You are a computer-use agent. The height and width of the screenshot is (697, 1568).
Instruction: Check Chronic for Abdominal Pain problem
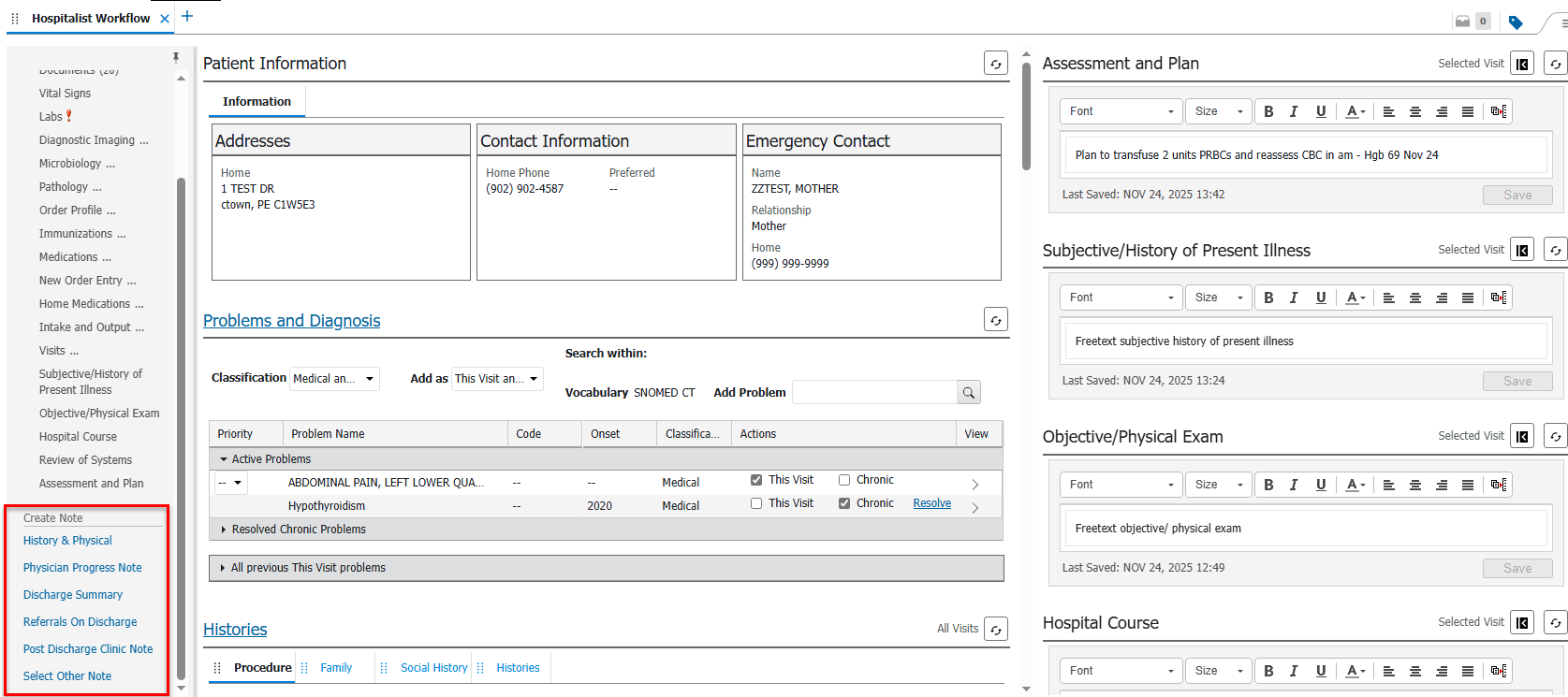844,480
